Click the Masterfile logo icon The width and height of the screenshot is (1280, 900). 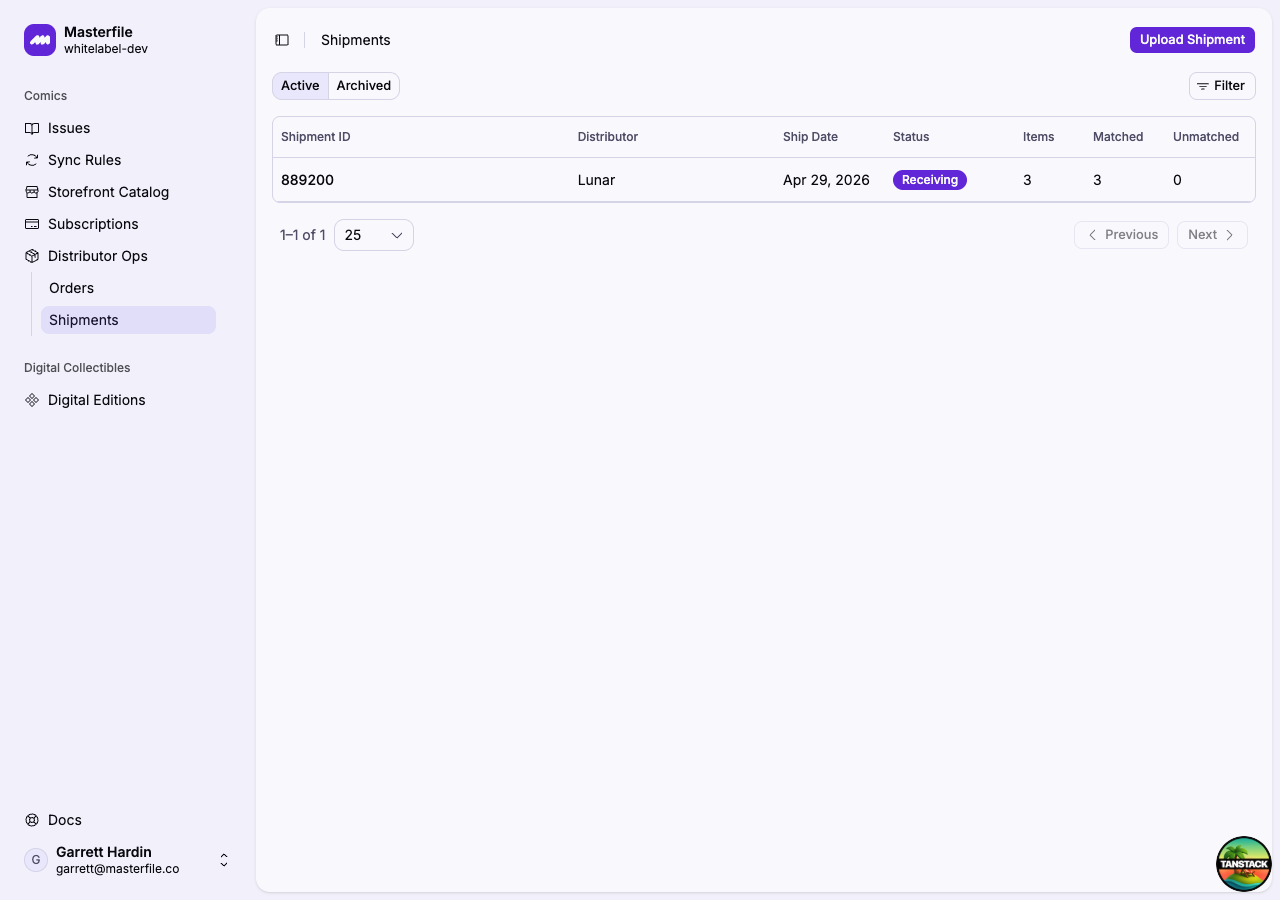(x=40, y=40)
